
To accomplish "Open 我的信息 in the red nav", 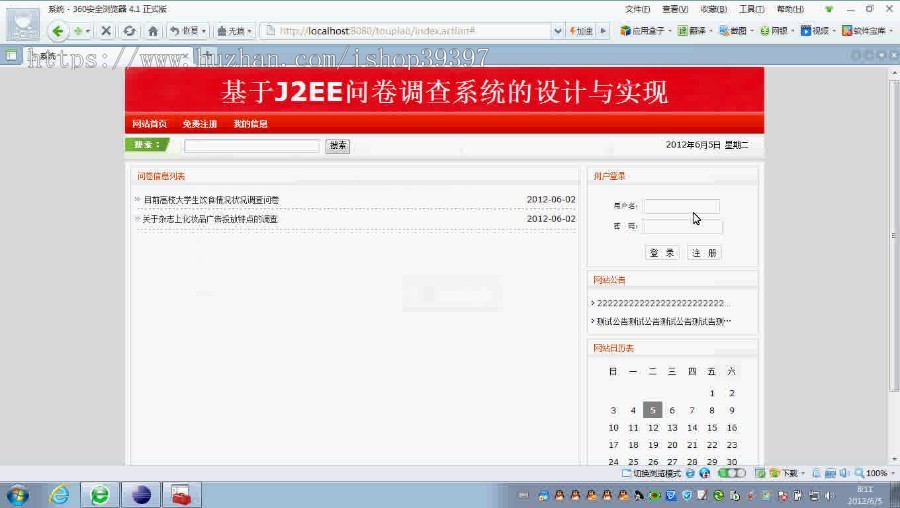I will click(250, 123).
